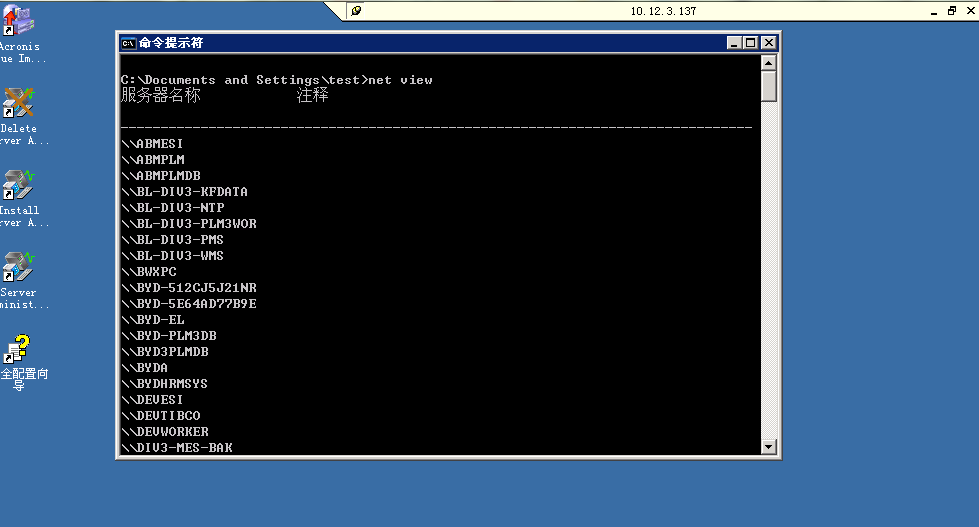Click the \\BWXPC entry

click(x=149, y=272)
